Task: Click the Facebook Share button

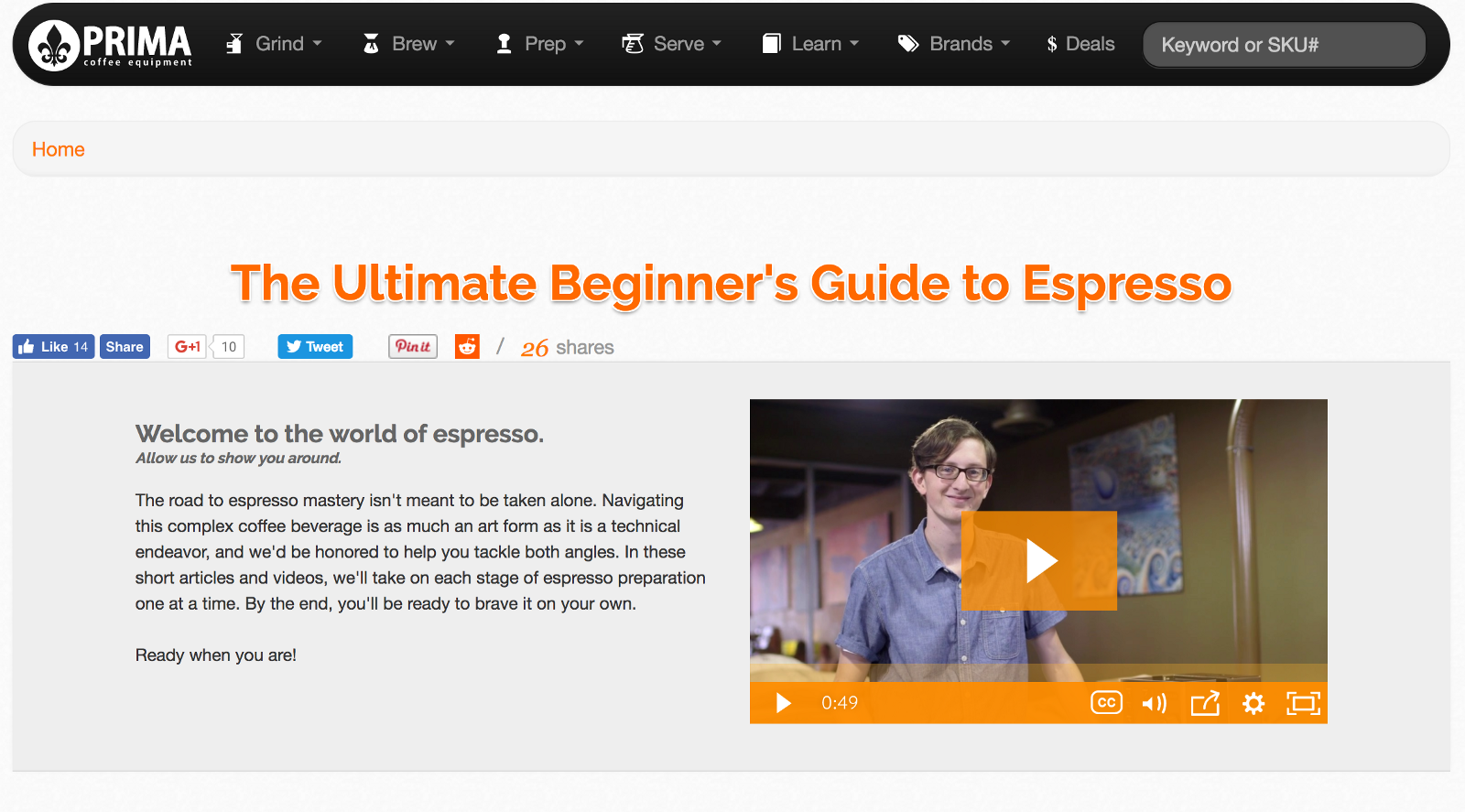Action: pyautogui.click(x=125, y=347)
